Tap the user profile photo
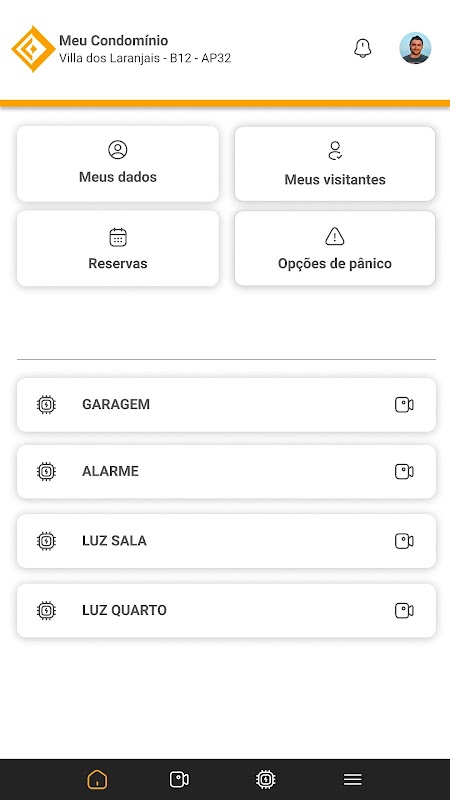This screenshot has height=800, width=450. click(x=415, y=48)
